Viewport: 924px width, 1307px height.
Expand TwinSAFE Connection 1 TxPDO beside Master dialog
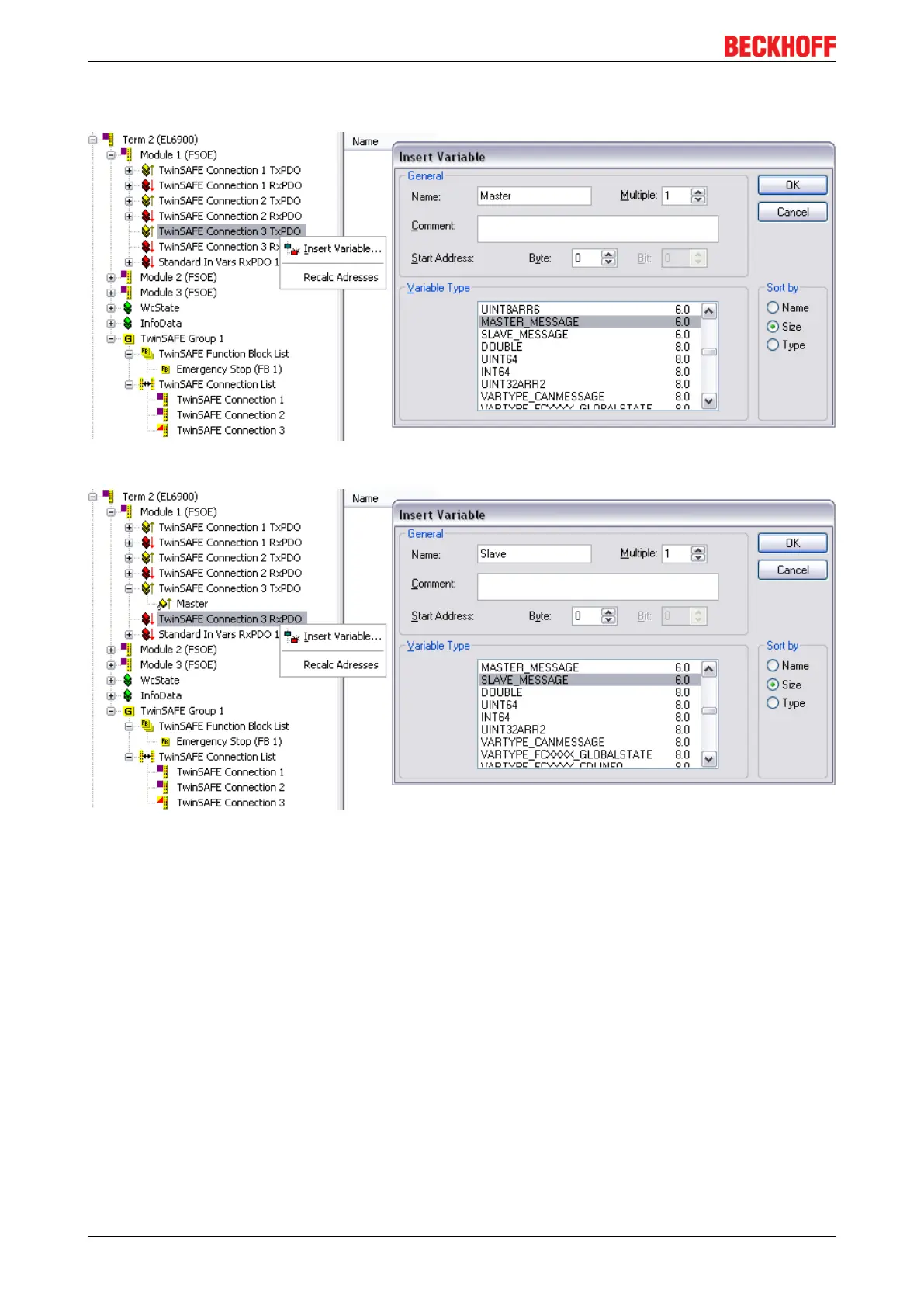pyautogui.click(x=130, y=170)
